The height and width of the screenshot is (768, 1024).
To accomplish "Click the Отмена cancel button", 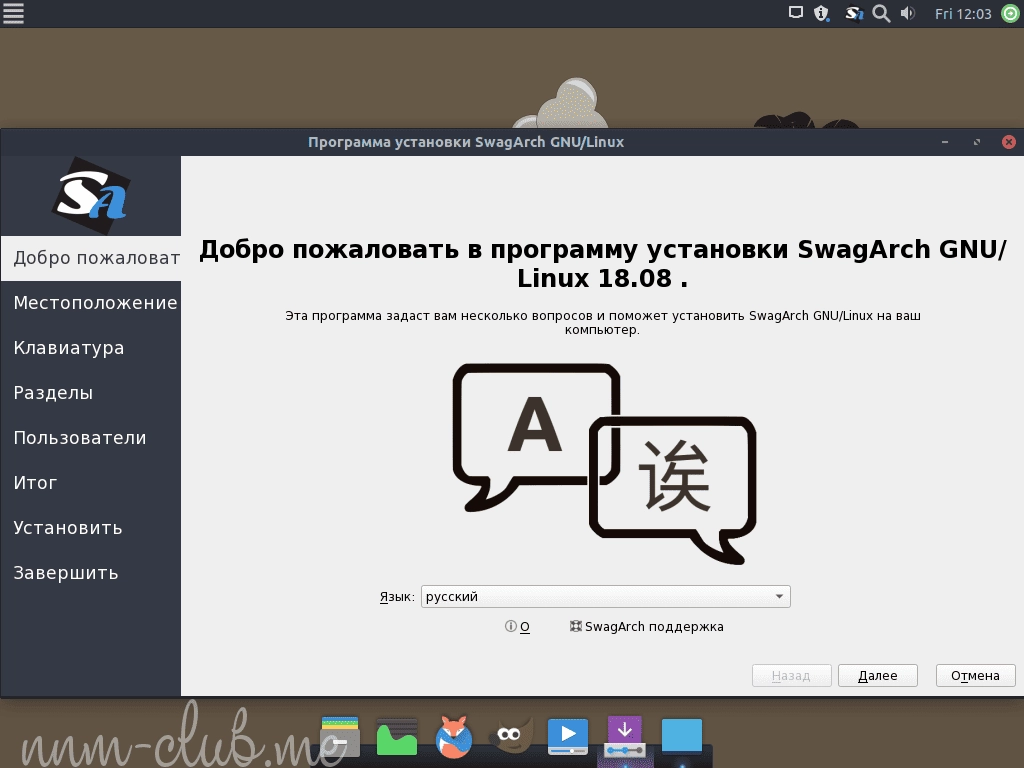I will click(975, 675).
